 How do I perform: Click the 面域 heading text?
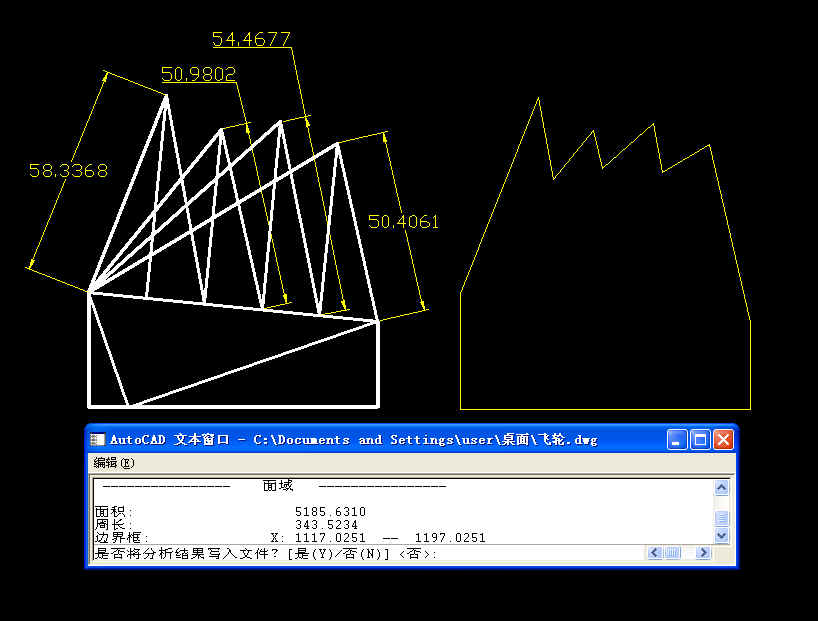278,486
